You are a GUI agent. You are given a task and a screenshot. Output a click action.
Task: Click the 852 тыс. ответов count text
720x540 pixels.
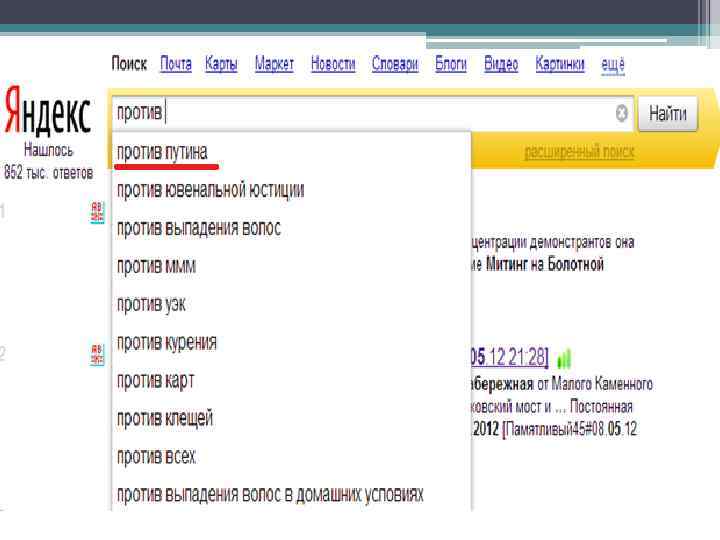(48, 173)
